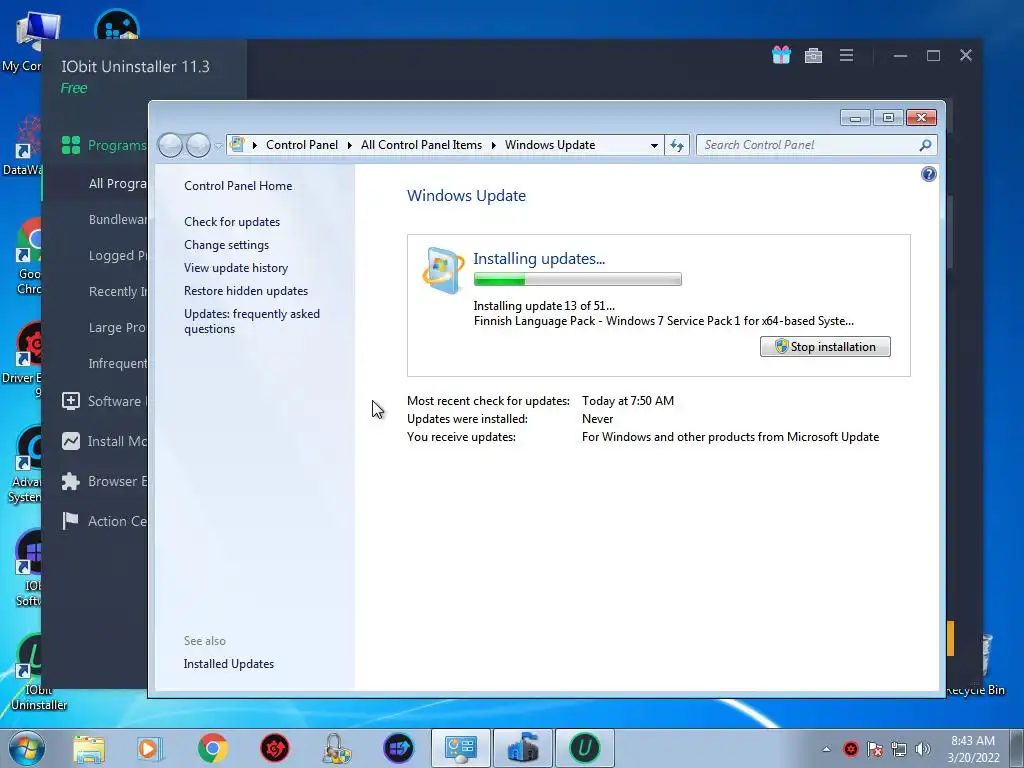1024x768 pixels.
Task: Switch to the Control Panel taskbar button
Action: click(x=460, y=748)
